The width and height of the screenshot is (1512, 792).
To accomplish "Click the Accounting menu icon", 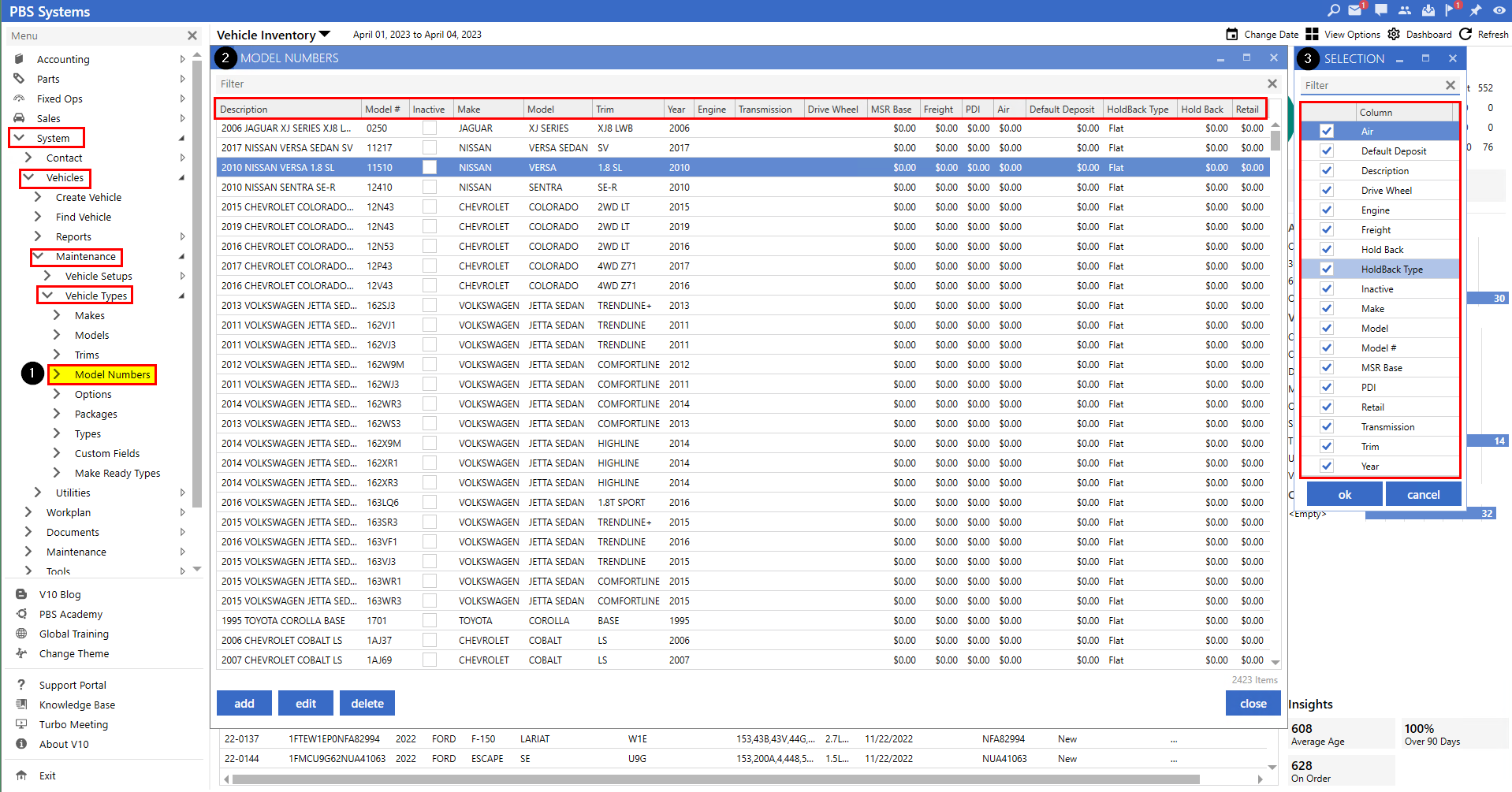I will 20,59.
